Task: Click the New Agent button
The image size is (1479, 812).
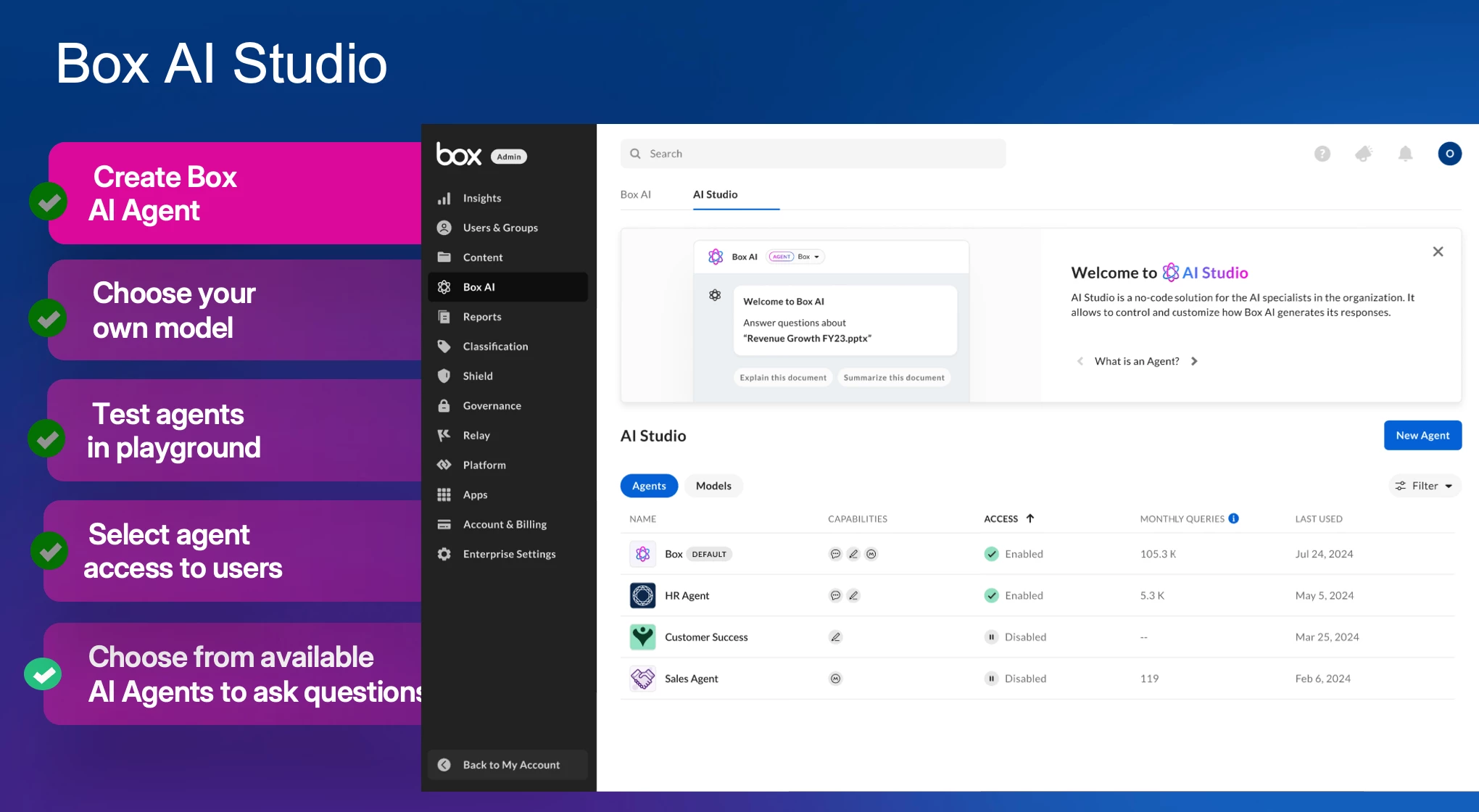Action: pyautogui.click(x=1422, y=435)
